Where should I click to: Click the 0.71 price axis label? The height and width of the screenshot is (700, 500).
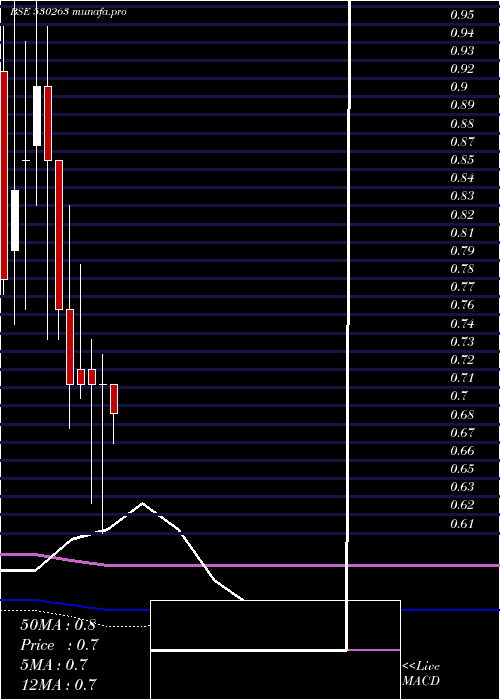pos(462,378)
